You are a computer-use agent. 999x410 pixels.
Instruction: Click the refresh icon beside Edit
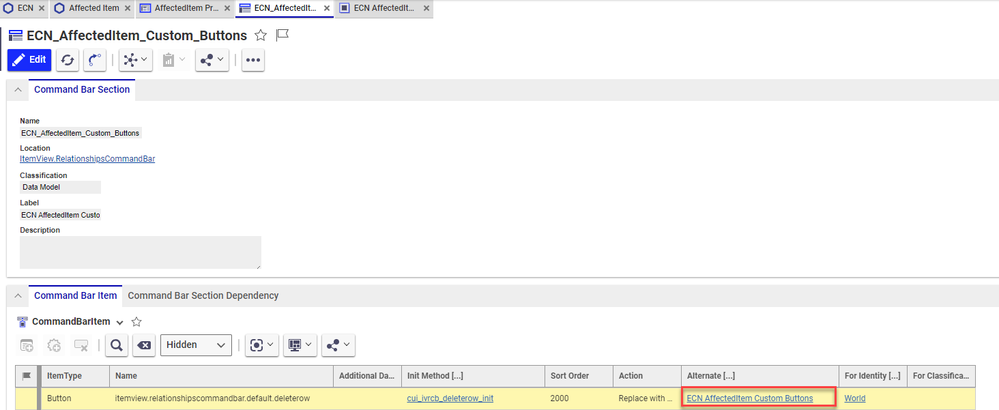[x=68, y=60]
